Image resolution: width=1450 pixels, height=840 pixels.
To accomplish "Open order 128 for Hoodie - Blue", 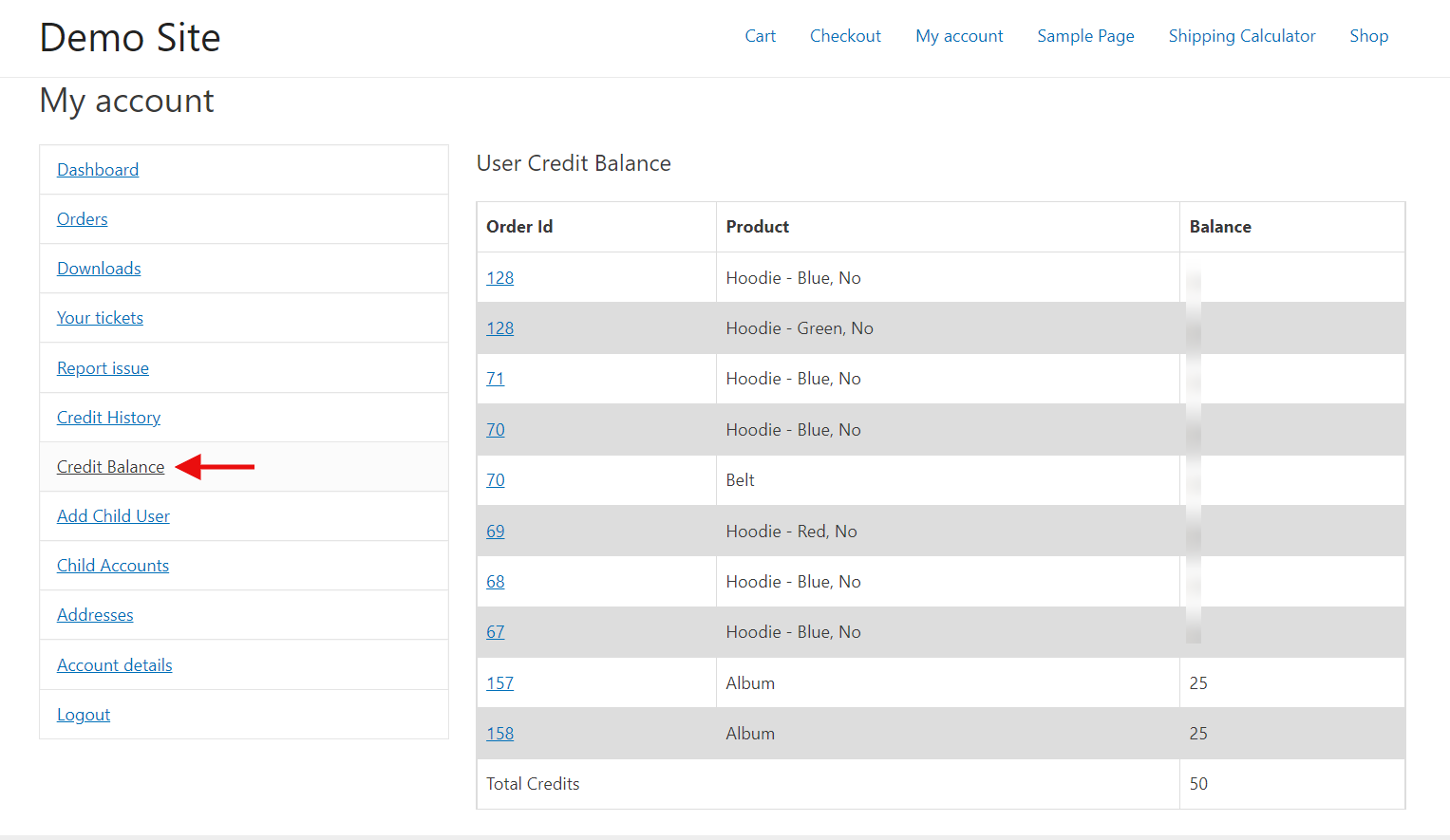I will pos(499,278).
